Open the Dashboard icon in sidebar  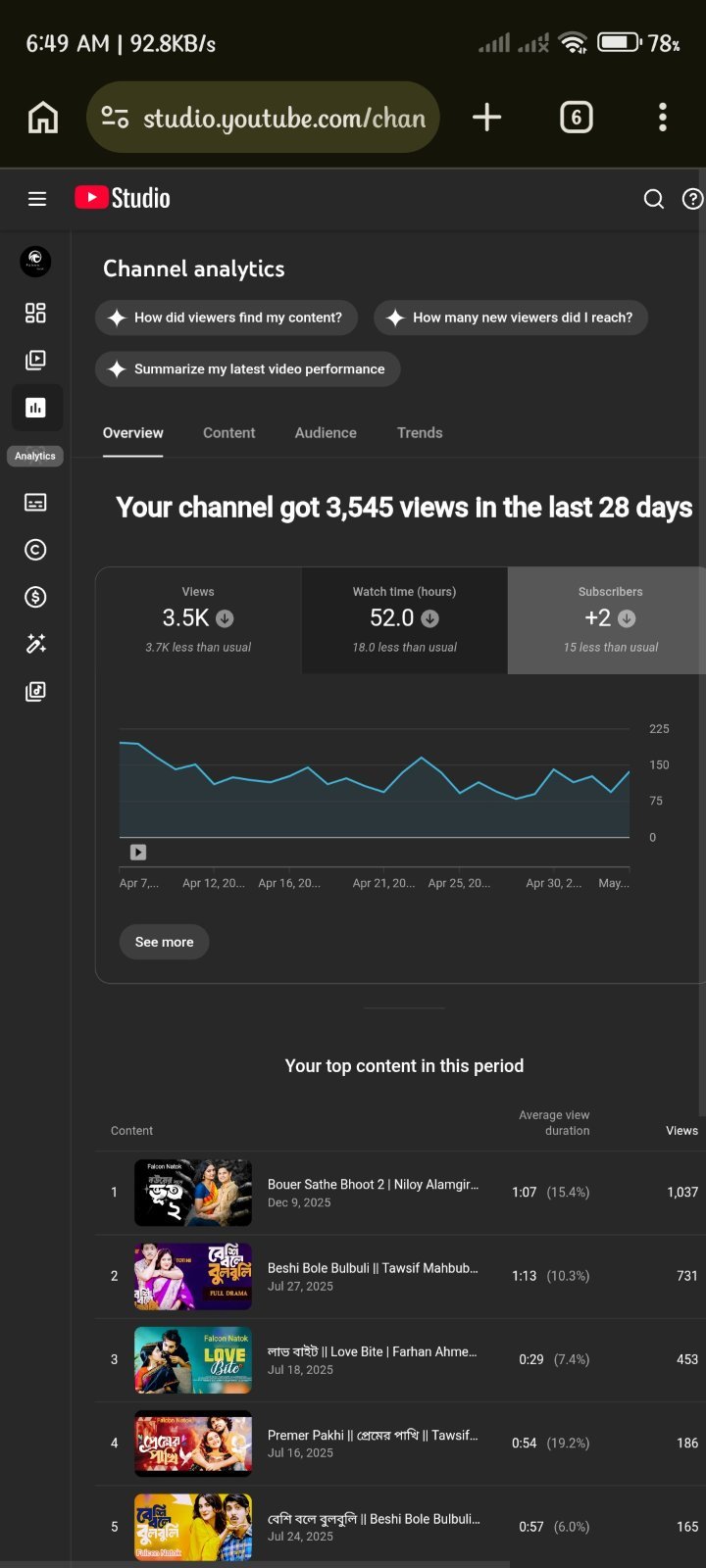[35, 313]
